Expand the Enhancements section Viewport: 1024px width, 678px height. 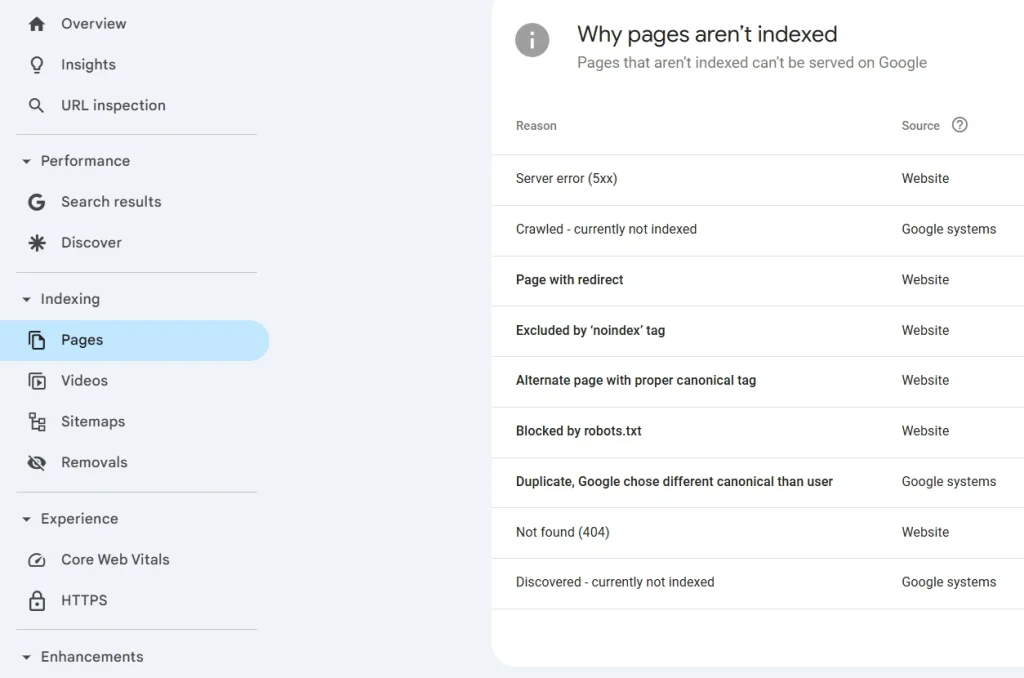click(x=26, y=657)
